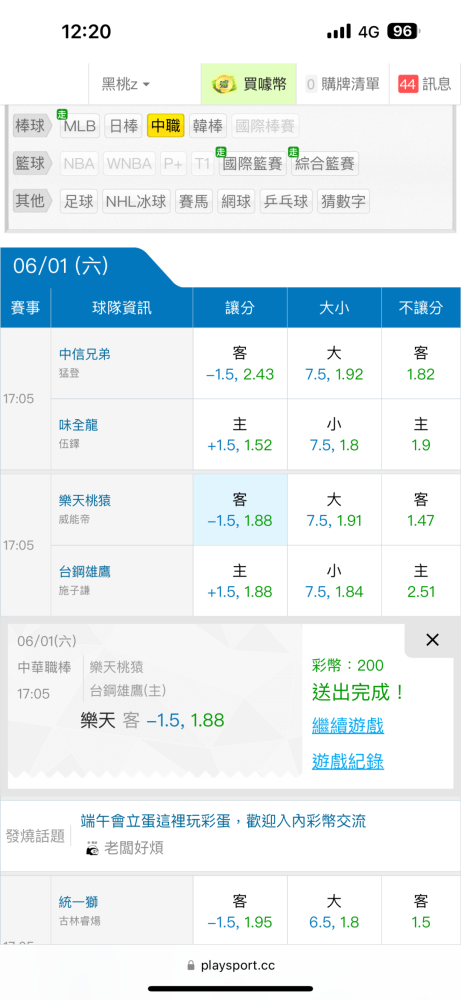Select the 韓棒 league tab
The width and height of the screenshot is (461, 1000).
(207, 126)
